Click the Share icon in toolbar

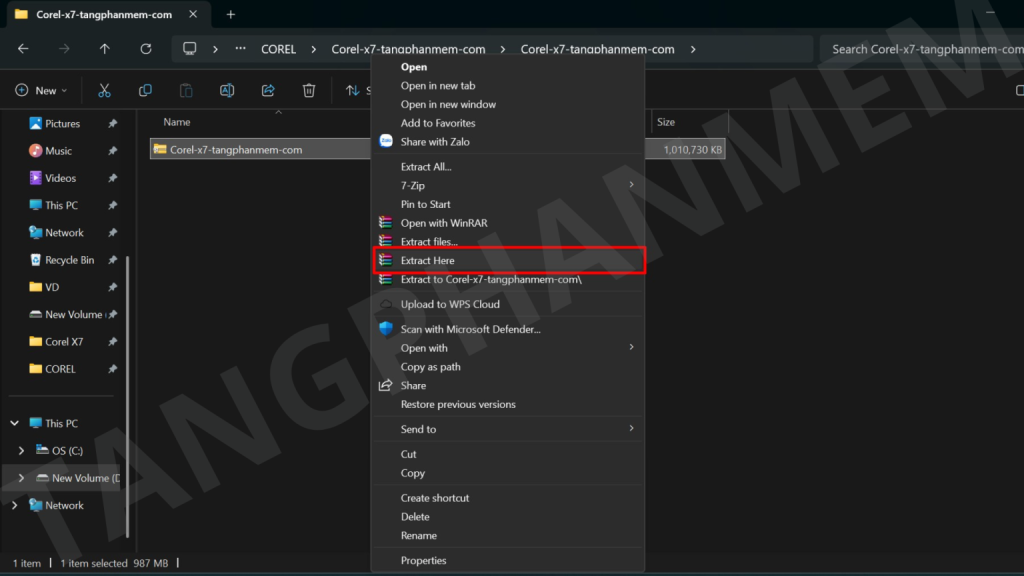pyautogui.click(x=268, y=90)
